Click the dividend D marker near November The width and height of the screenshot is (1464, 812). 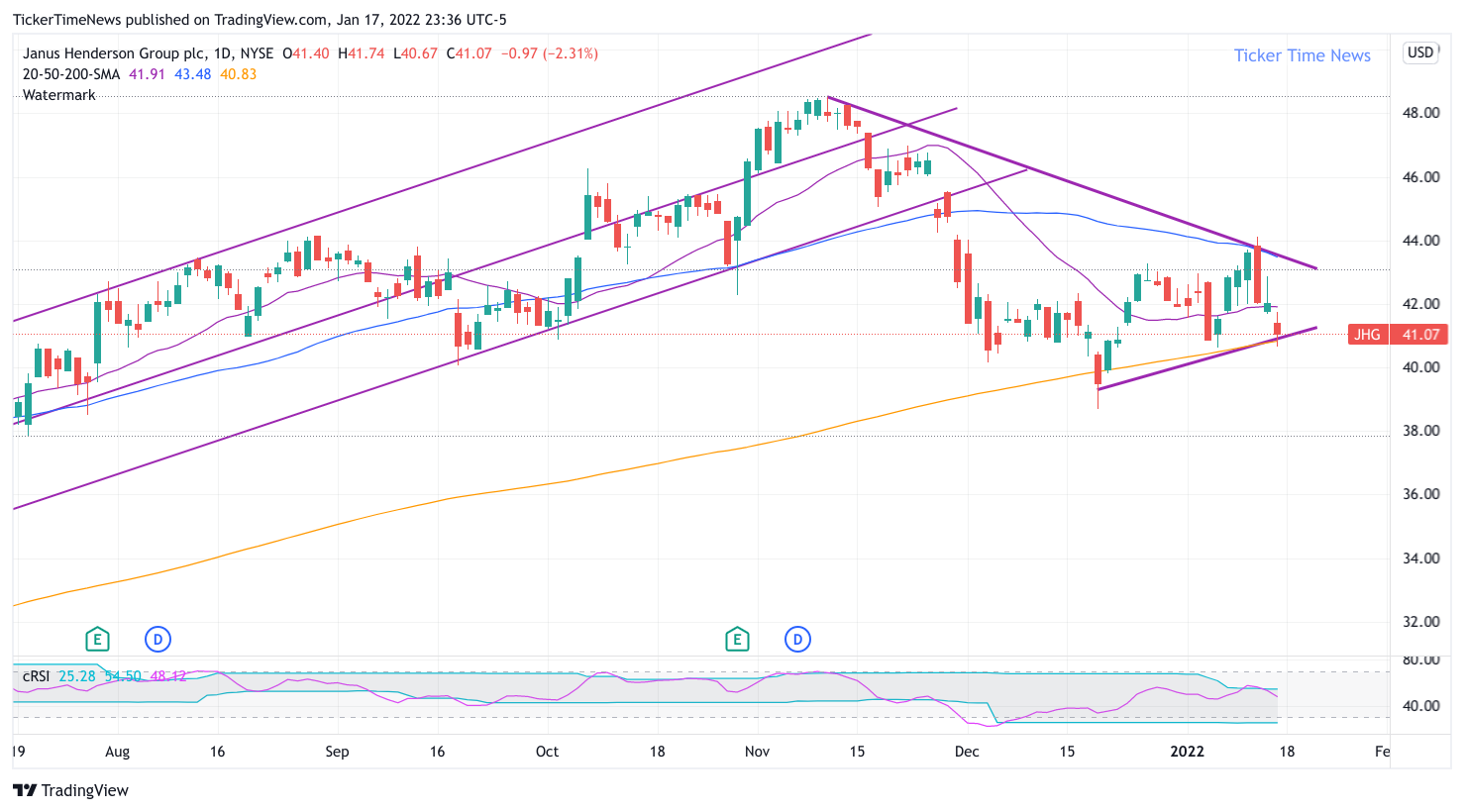tap(798, 639)
